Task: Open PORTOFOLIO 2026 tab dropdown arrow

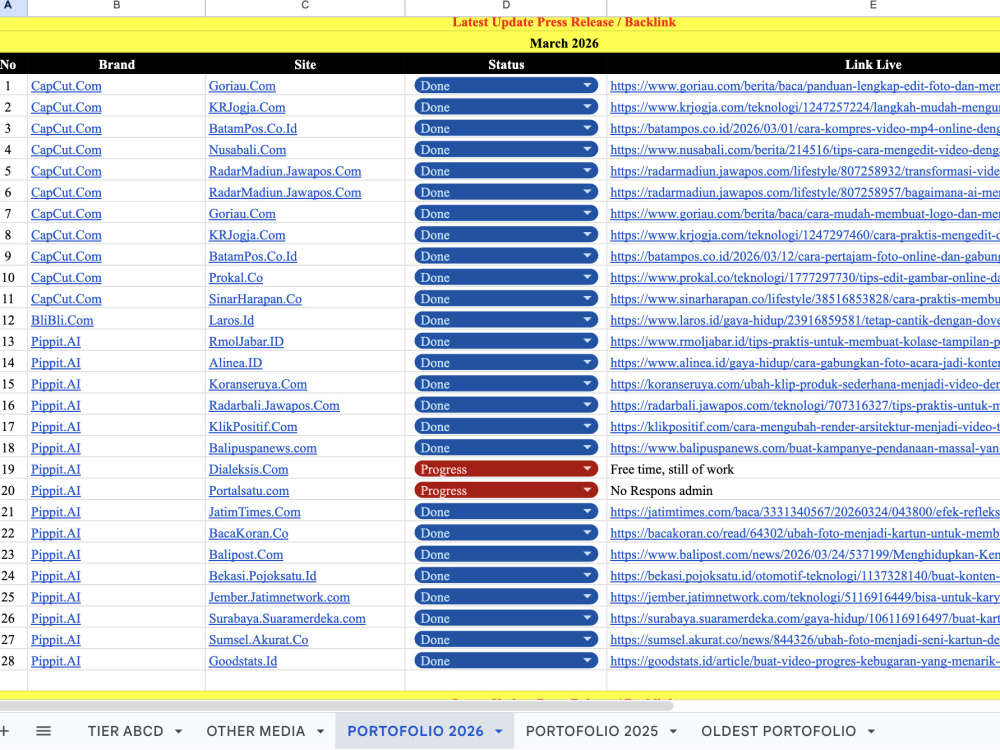Action: pos(499,732)
